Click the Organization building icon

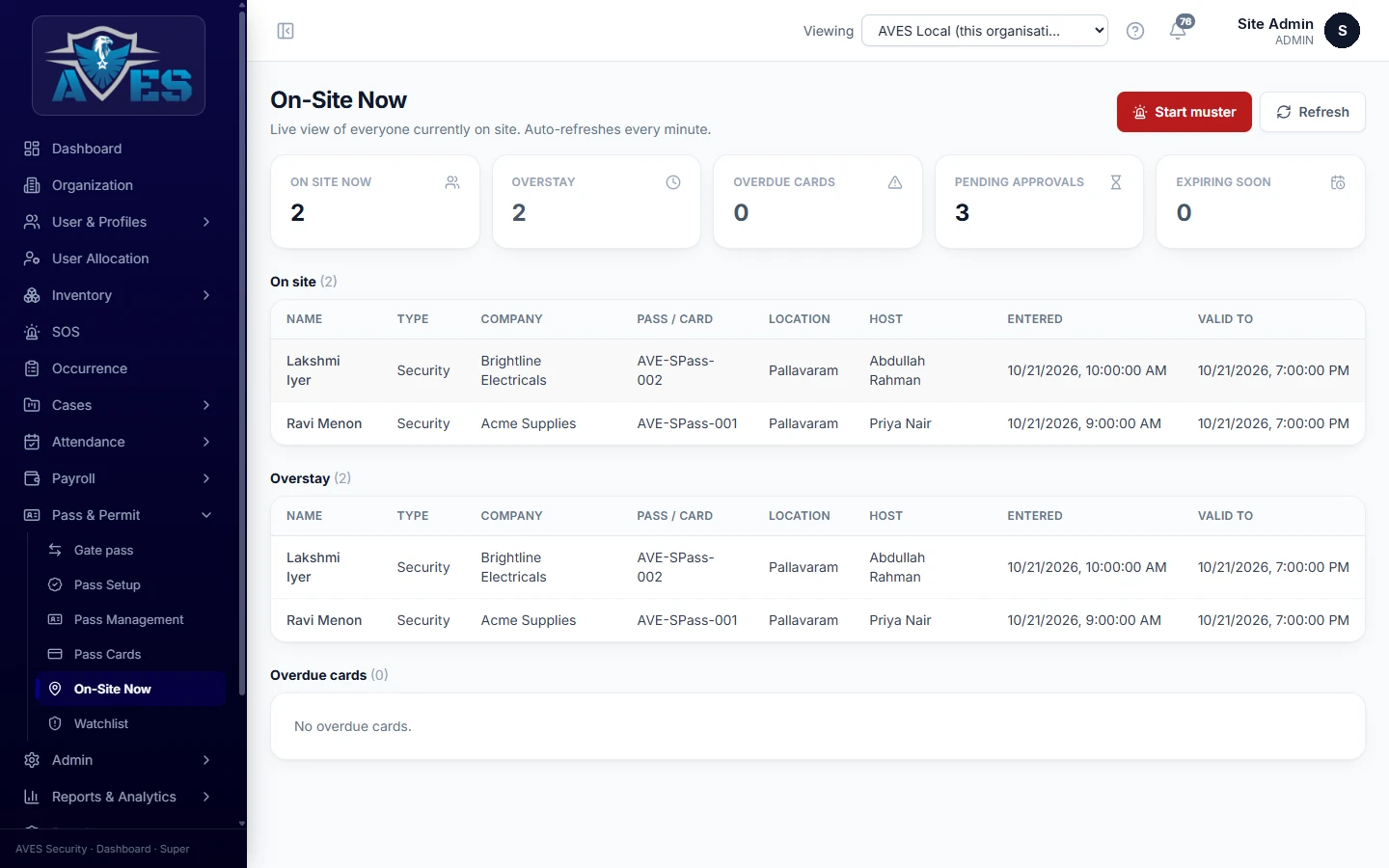(x=32, y=185)
